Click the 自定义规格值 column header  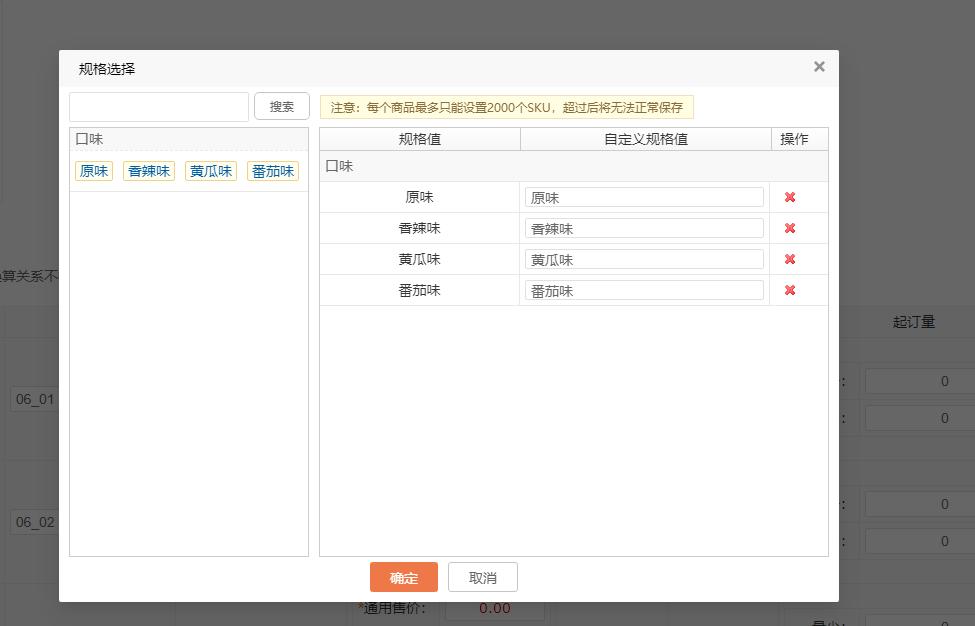pyautogui.click(x=646, y=139)
